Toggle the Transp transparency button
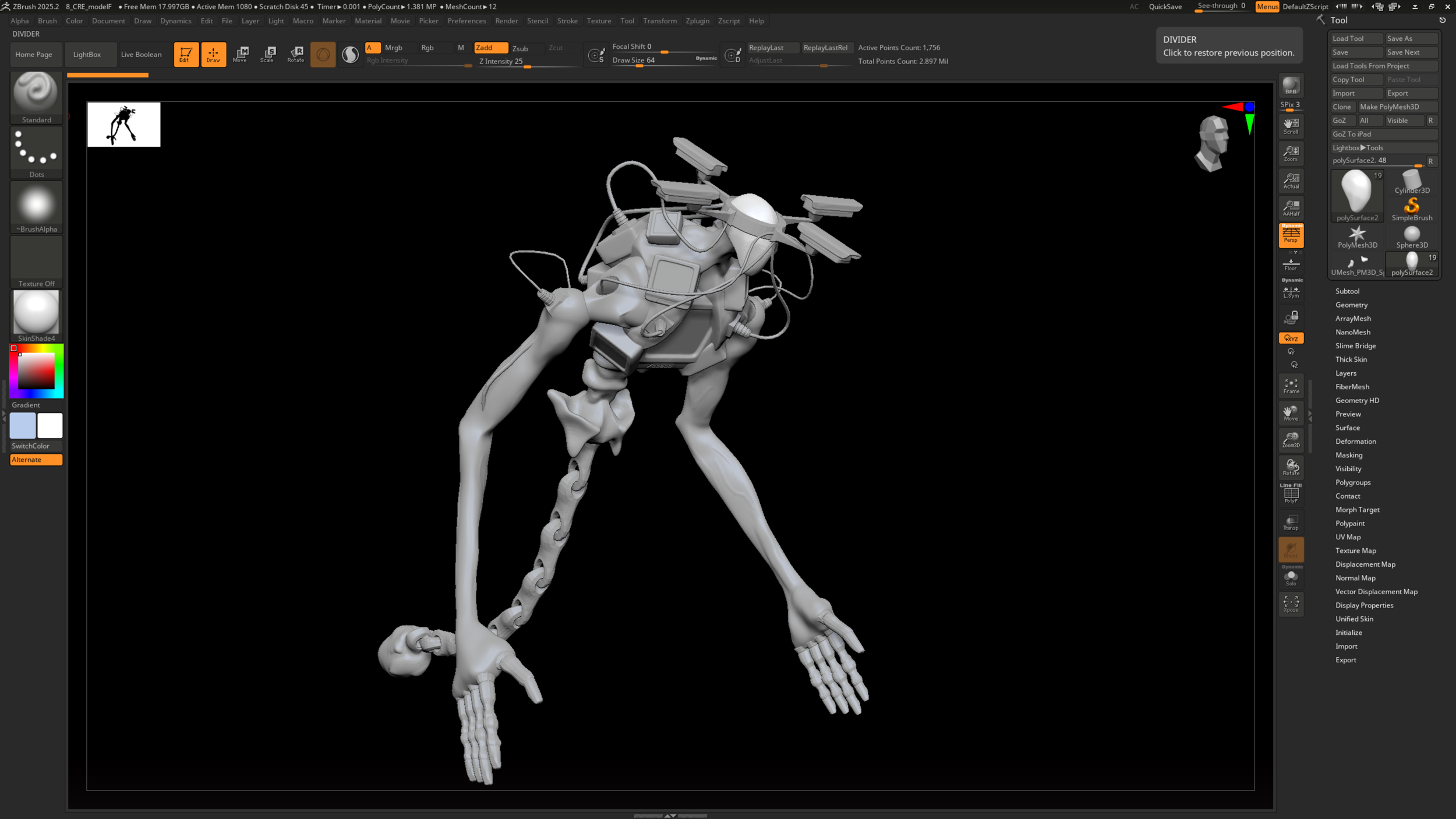 click(x=1291, y=523)
